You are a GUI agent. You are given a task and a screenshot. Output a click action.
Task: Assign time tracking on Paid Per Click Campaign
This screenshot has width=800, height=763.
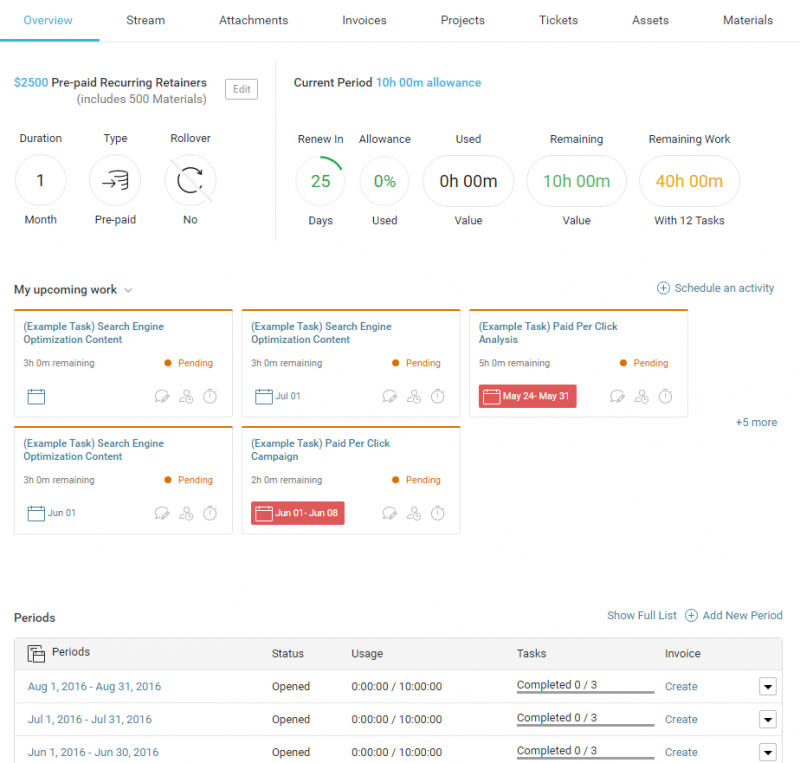coord(414,513)
